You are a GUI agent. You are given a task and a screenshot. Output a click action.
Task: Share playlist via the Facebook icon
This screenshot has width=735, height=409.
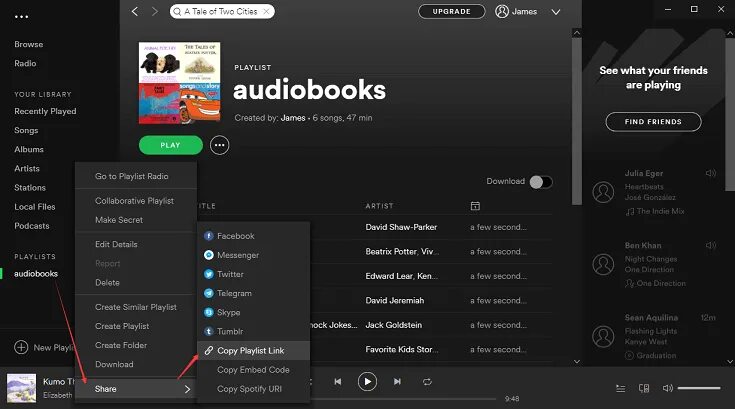pyautogui.click(x=209, y=236)
